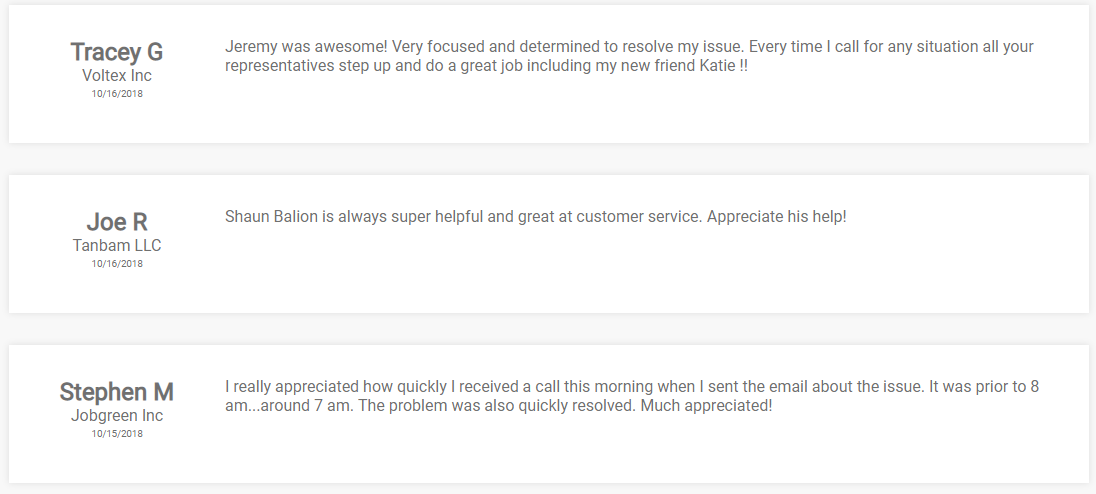The width and height of the screenshot is (1096, 494).
Task: Open the Tracey G testimonial card
Action: click(549, 74)
